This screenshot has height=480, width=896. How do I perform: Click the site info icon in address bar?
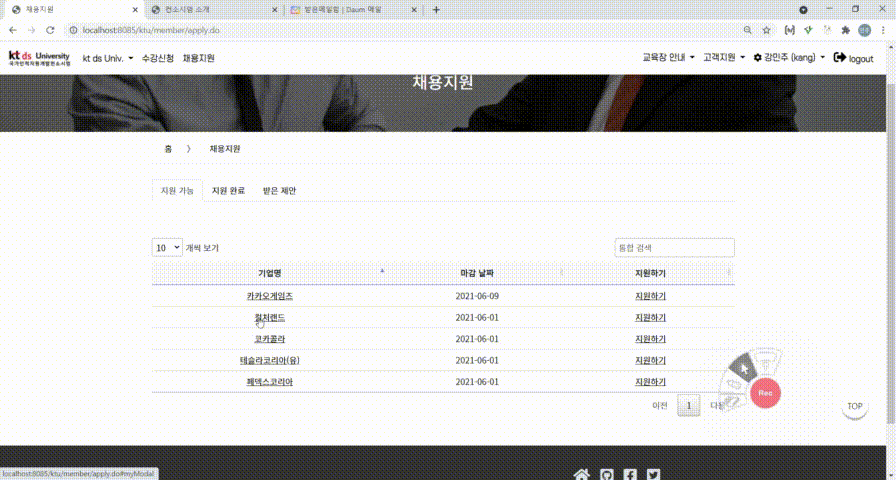coord(73,30)
